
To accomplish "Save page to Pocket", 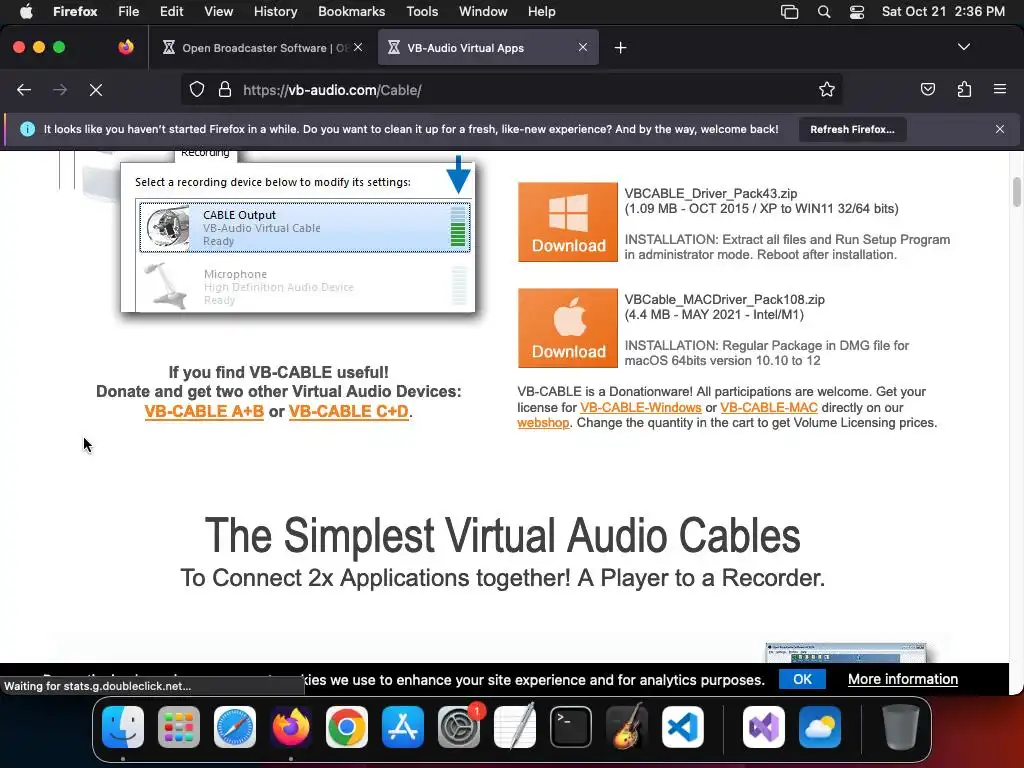I will (x=927, y=89).
